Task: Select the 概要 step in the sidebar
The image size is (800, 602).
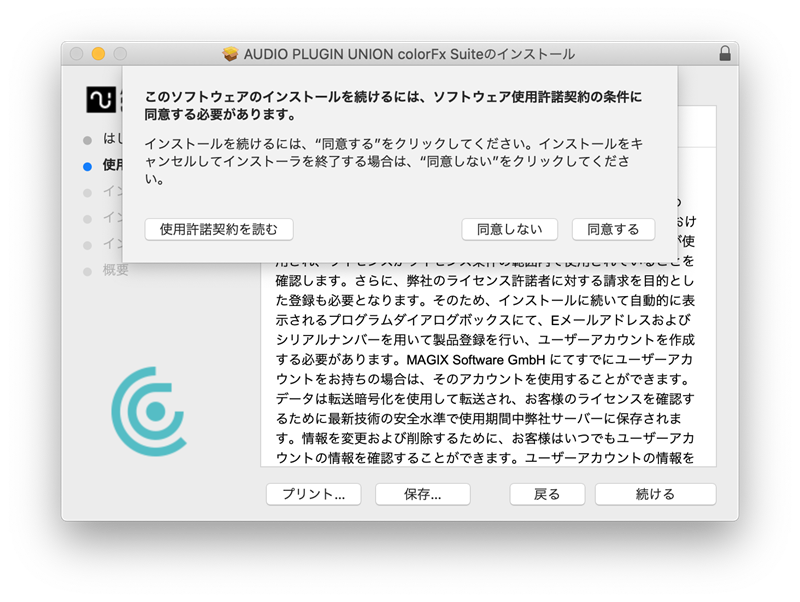Action: 115,270
